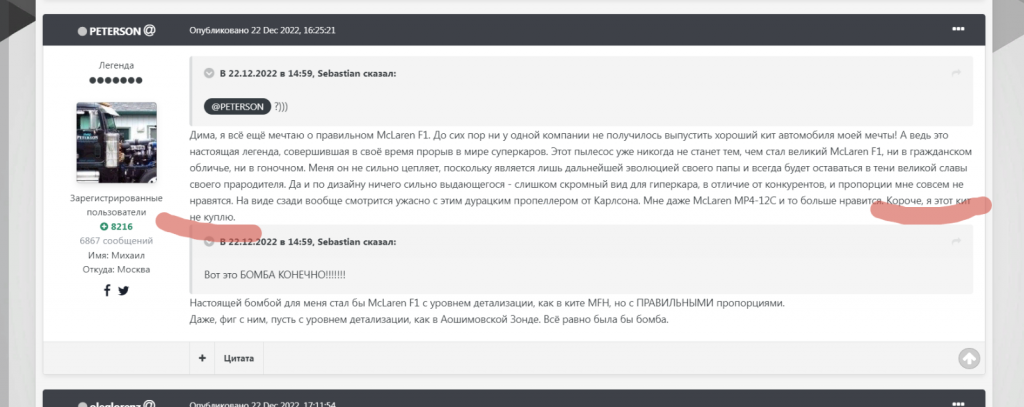Open PETERSON's truck avatar image
The image size is (1024, 407).
click(x=117, y=142)
